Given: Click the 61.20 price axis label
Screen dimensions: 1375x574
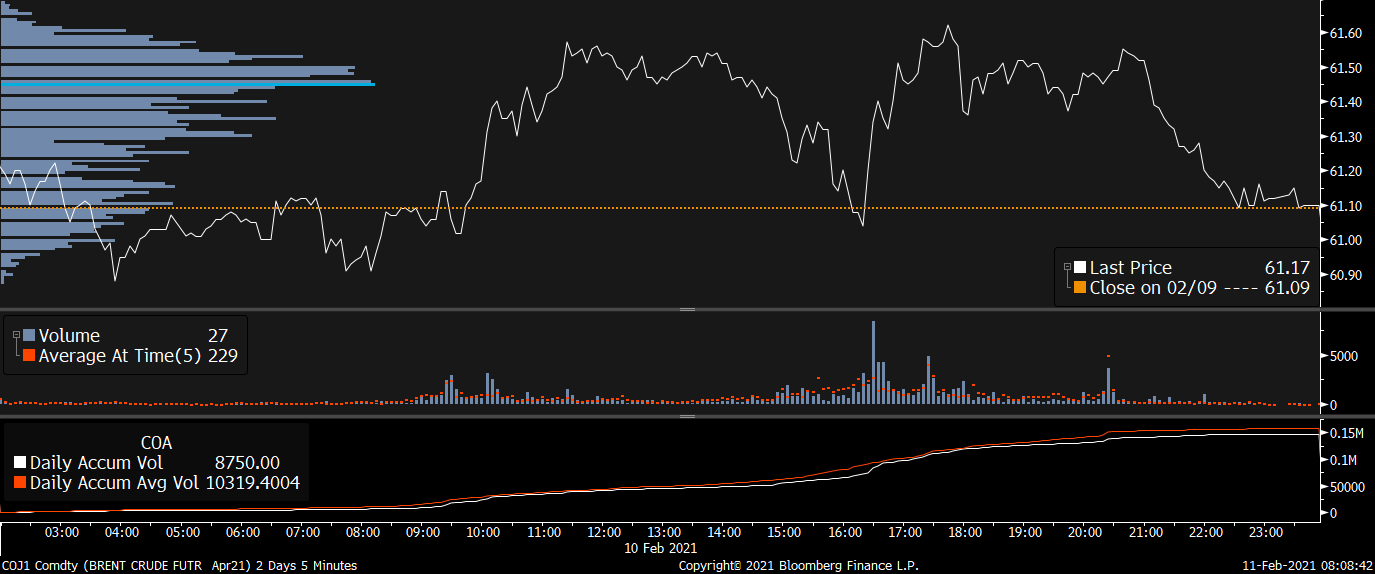Looking at the screenshot, I should pos(1346,172).
